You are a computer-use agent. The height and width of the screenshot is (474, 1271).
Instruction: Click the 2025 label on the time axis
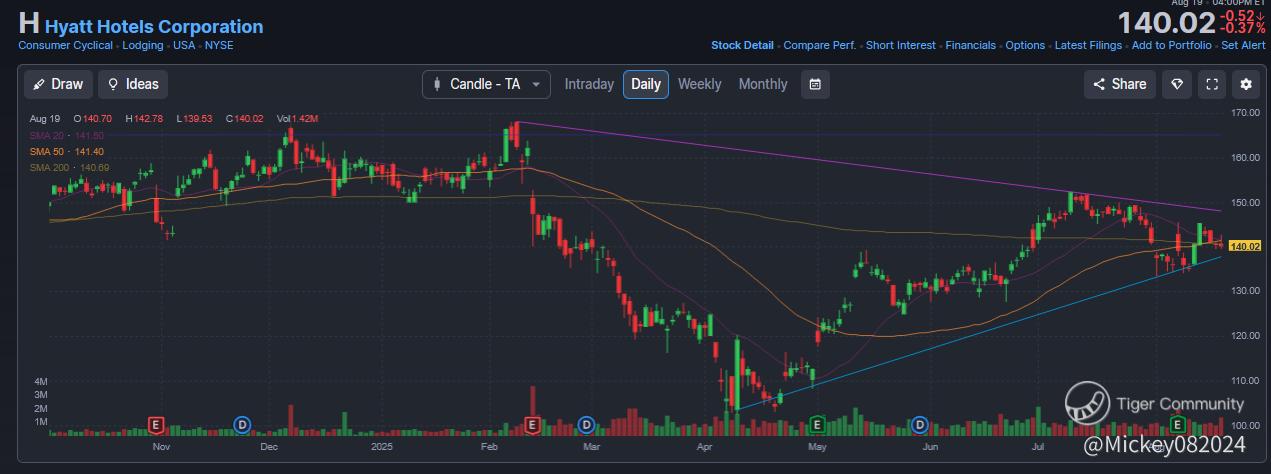point(383,448)
